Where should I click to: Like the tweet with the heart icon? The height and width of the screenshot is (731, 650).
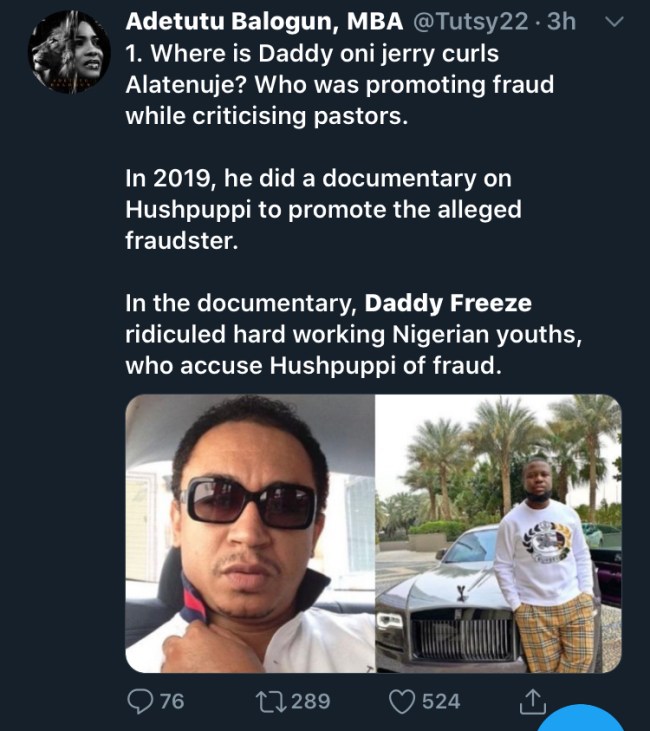pos(401,700)
